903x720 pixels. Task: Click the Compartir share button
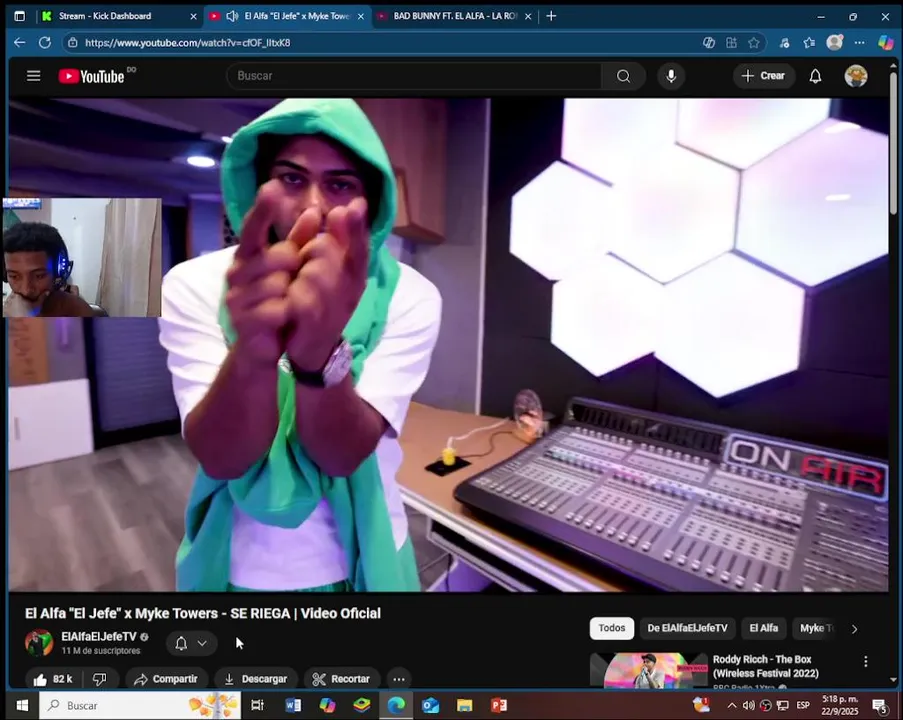click(166, 679)
